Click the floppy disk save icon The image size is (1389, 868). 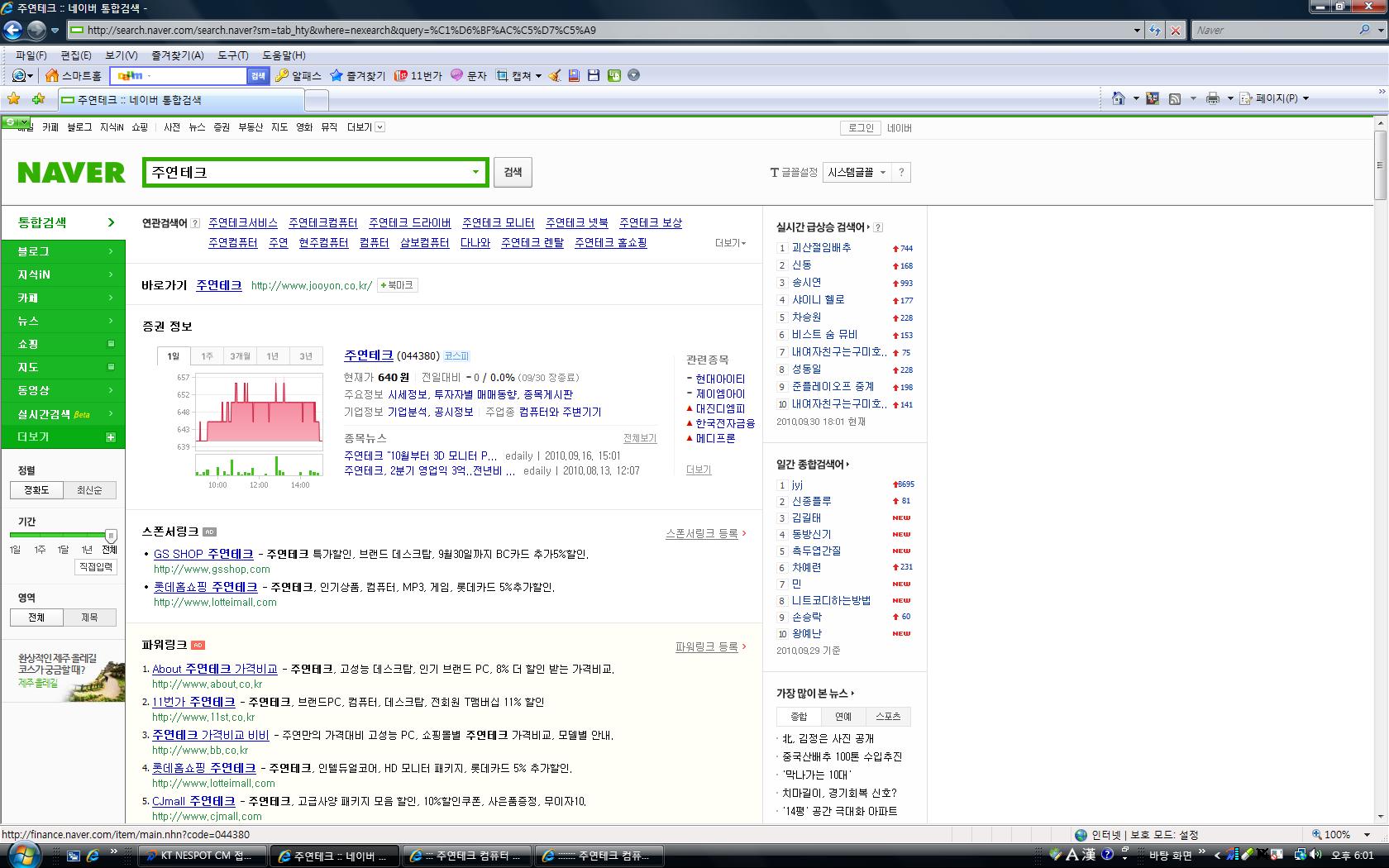(x=593, y=75)
